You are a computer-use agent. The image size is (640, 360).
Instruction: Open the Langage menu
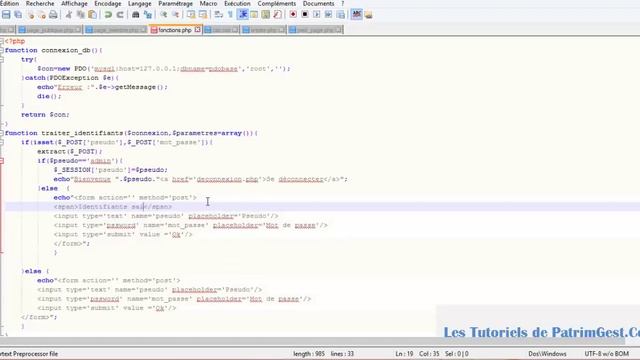click(140, 4)
